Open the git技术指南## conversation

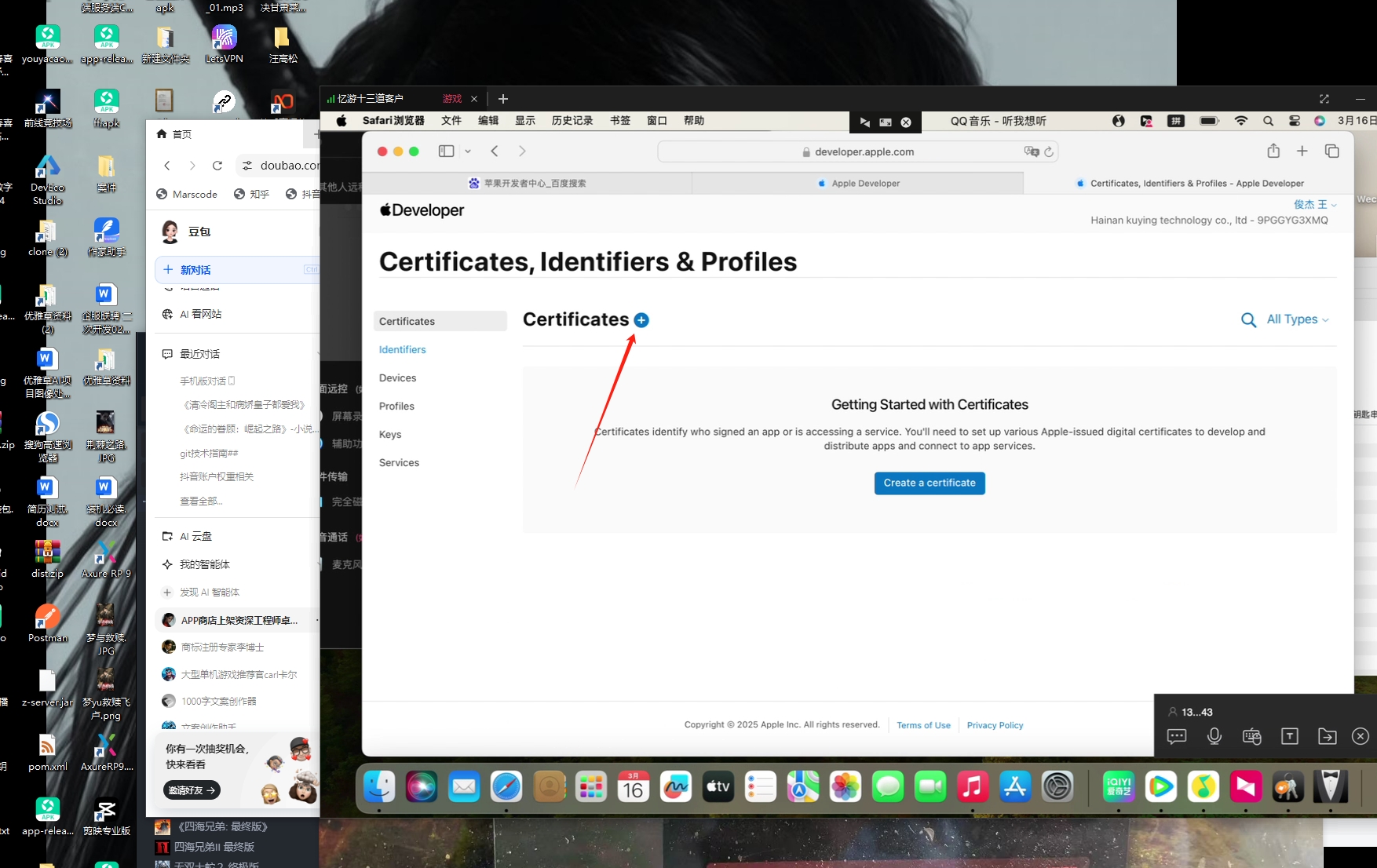click(209, 453)
